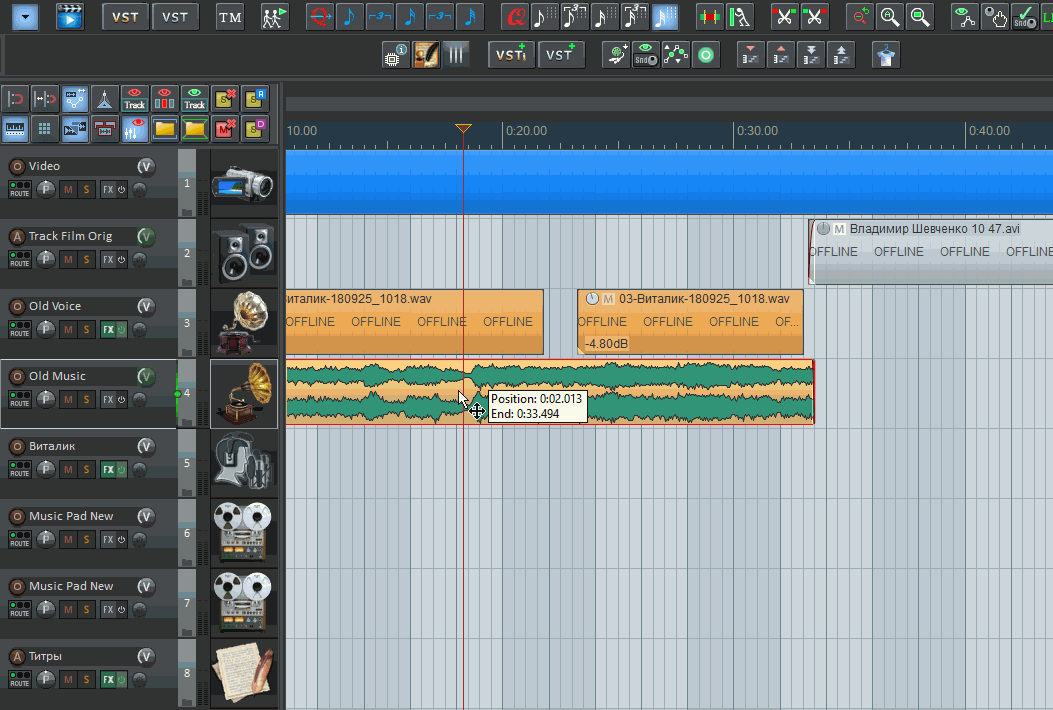The height and width of the screenshot is (710, 1053).
Task: Click the zoom-out magnifier with red minus
Action: coord(859,16)
